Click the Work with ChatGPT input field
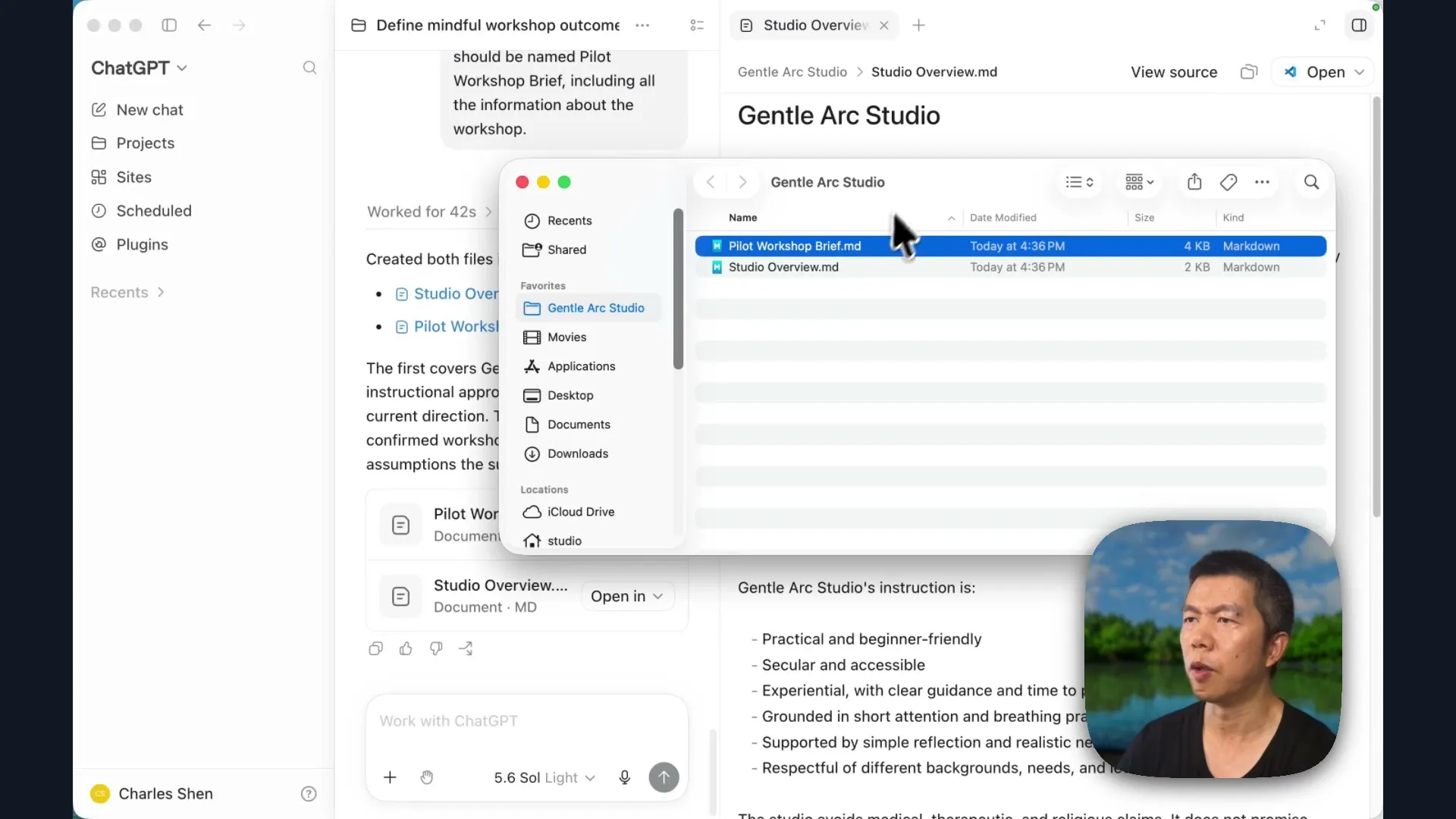 (526, 721)
